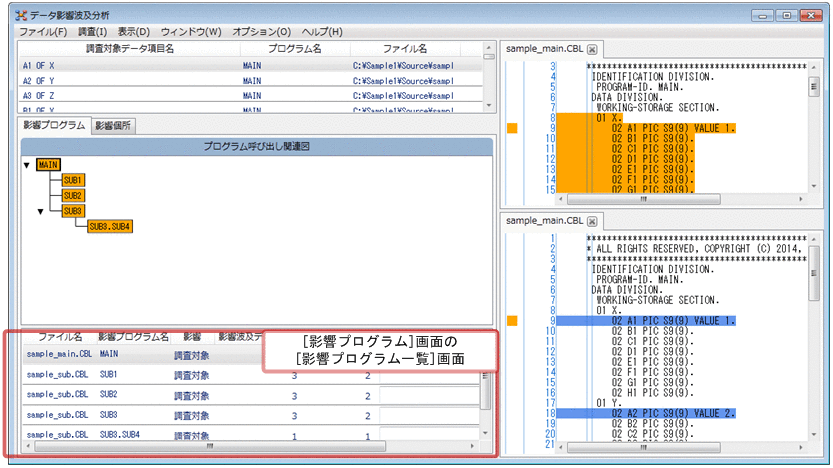Click the lower editor horizontal scrollbar thumb
Viewport: 833px width, 468px height.
(x=644, y=447)
